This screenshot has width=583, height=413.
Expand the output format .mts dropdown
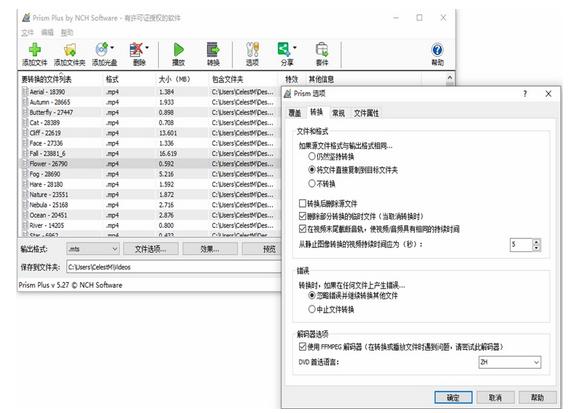pos(93,249)
